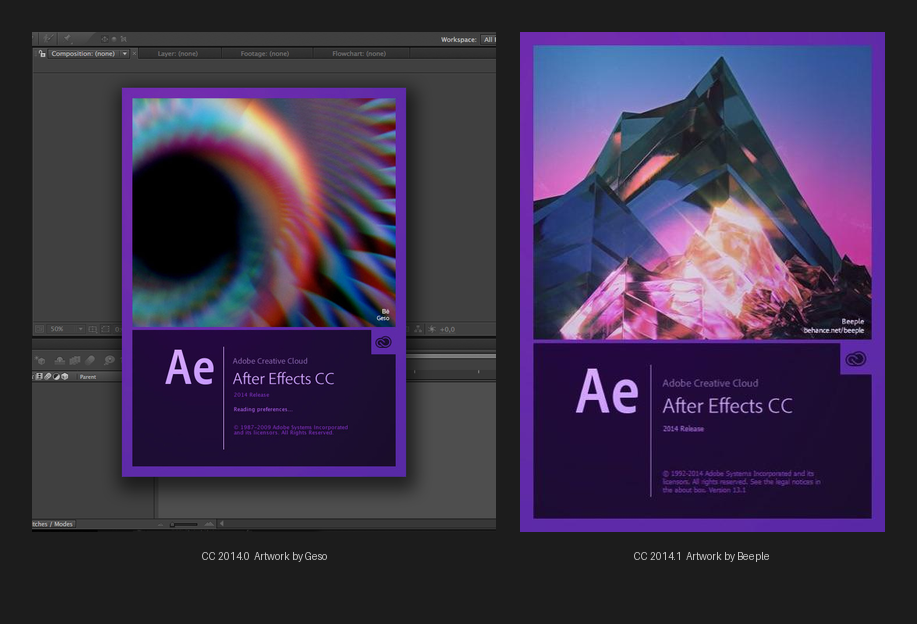Switch to the Flowchart: (none) tab

coord(359,54)
